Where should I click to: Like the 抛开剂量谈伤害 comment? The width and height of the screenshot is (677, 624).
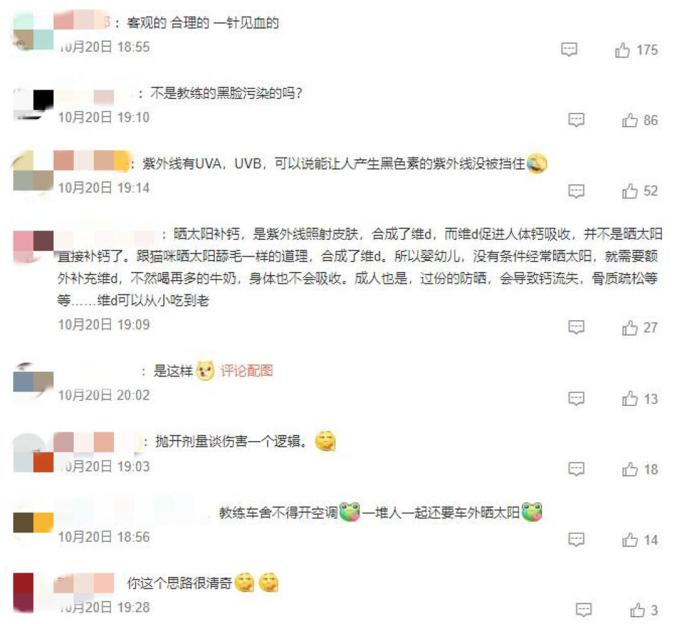(630, 469)
